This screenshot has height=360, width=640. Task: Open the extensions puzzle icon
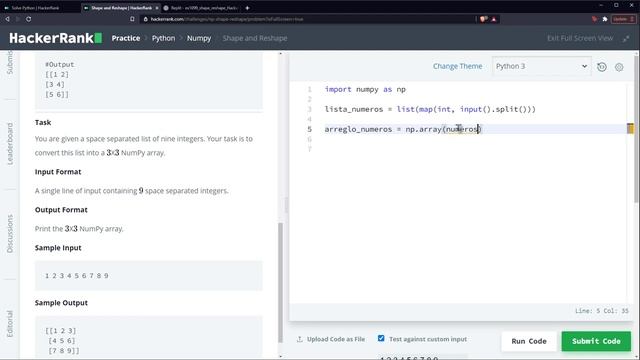click(605, 19)
